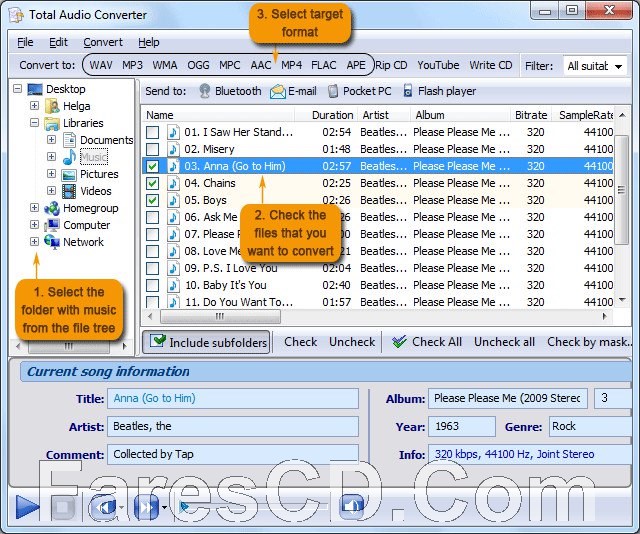Click the volume speaker icon
The height and width of the screenshot is (534, 640).
point(351,507)
